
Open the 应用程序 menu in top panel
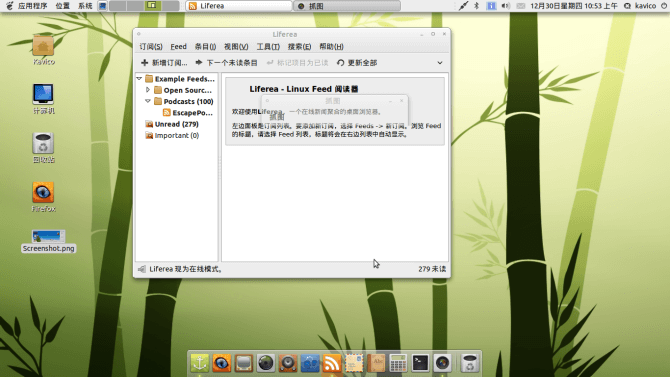tap(32, 6)
